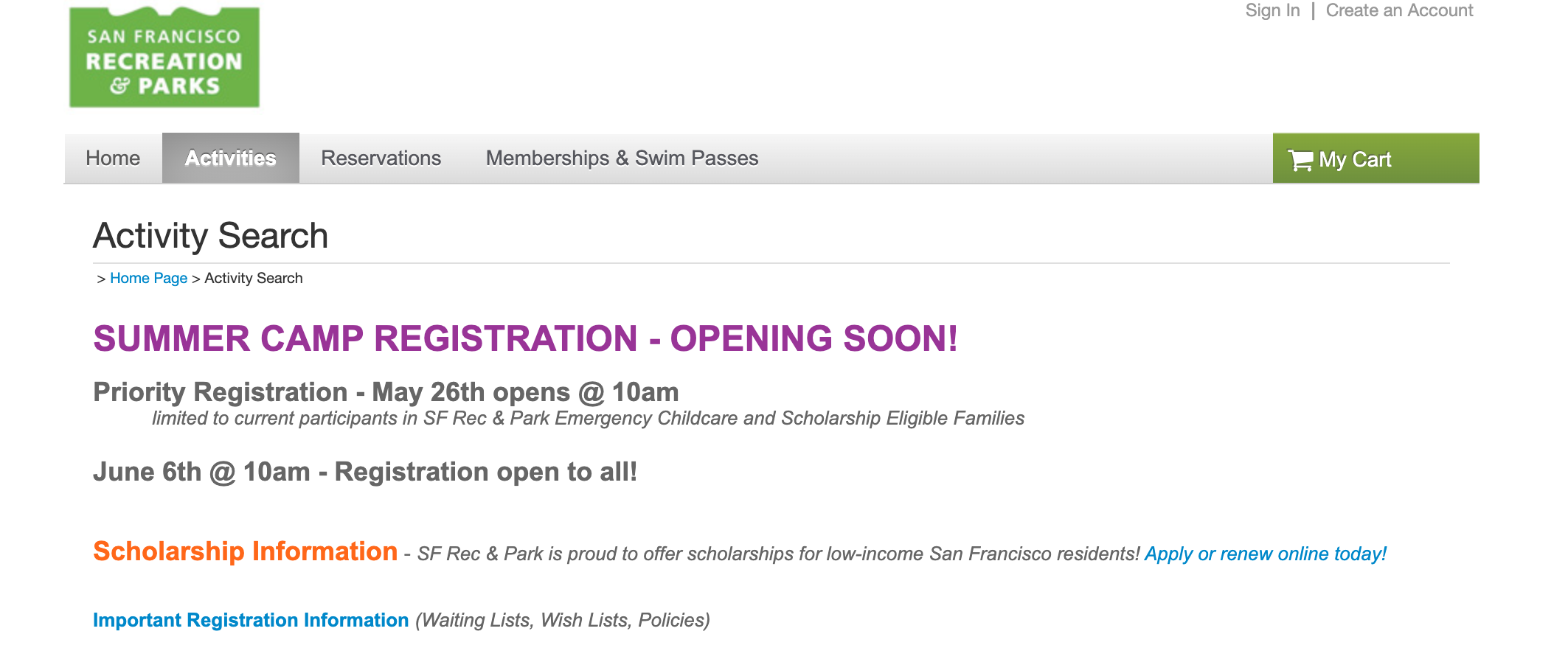The height and width of the screenshot is (662, 1568).
Task: Click the Scholarship Information heading
Action: coord(245,551)
